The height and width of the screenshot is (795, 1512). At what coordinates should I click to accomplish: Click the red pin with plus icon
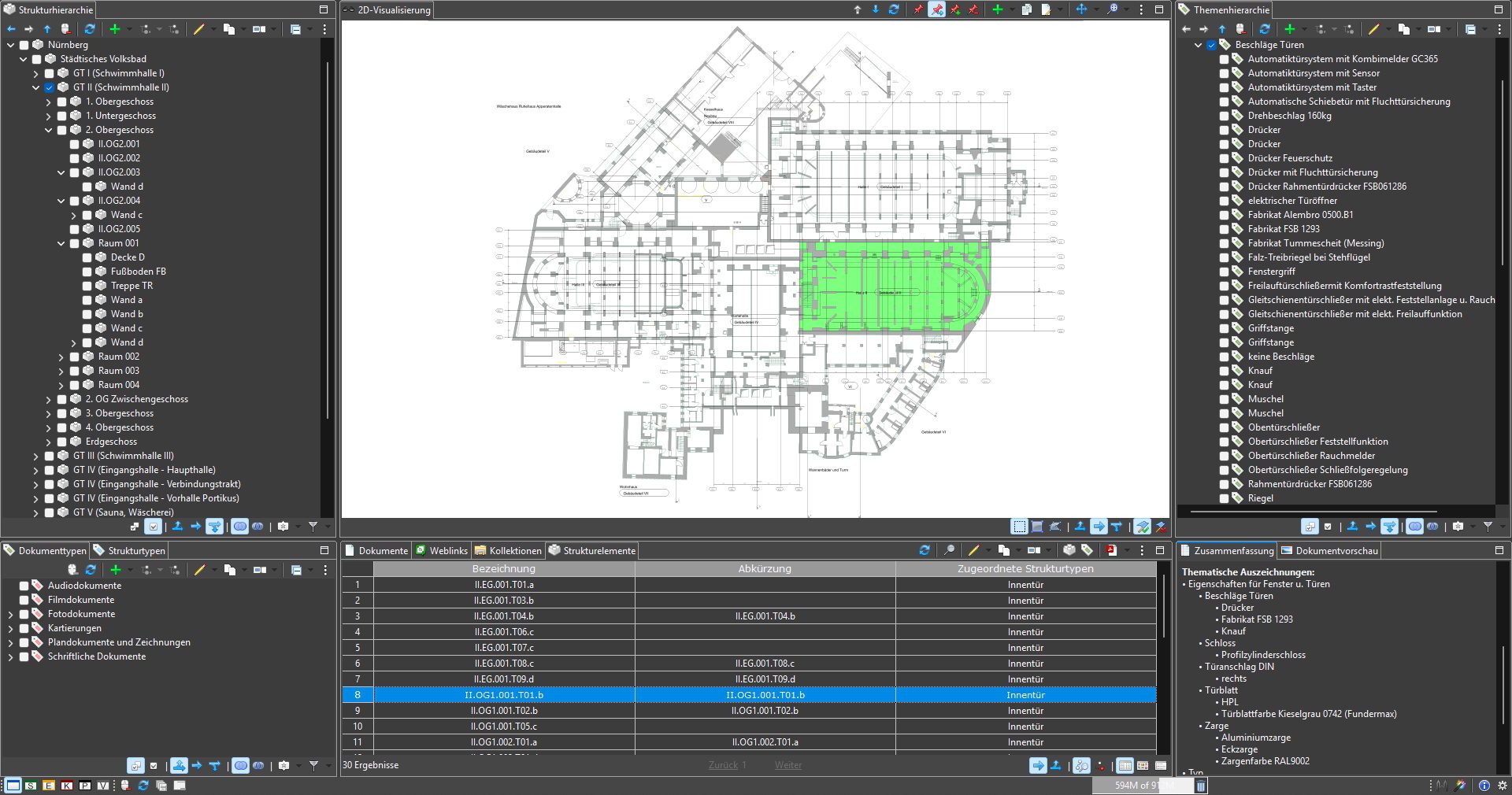click(x=955, y=9)
